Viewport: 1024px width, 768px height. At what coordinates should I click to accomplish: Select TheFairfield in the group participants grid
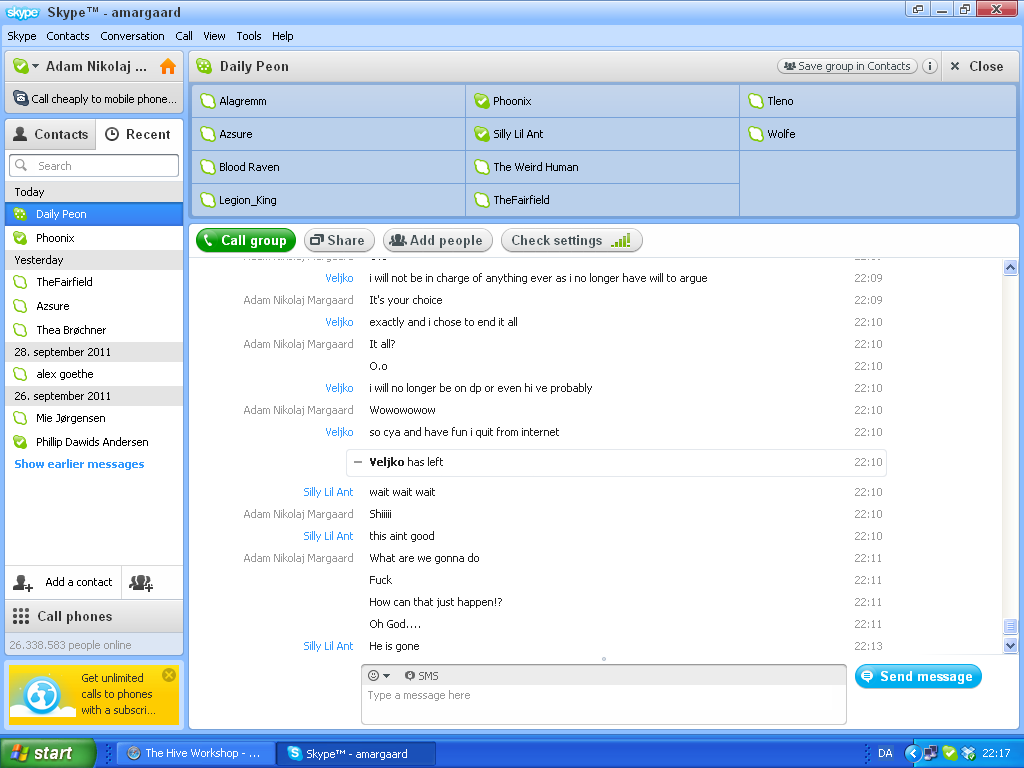coord(602,200)
